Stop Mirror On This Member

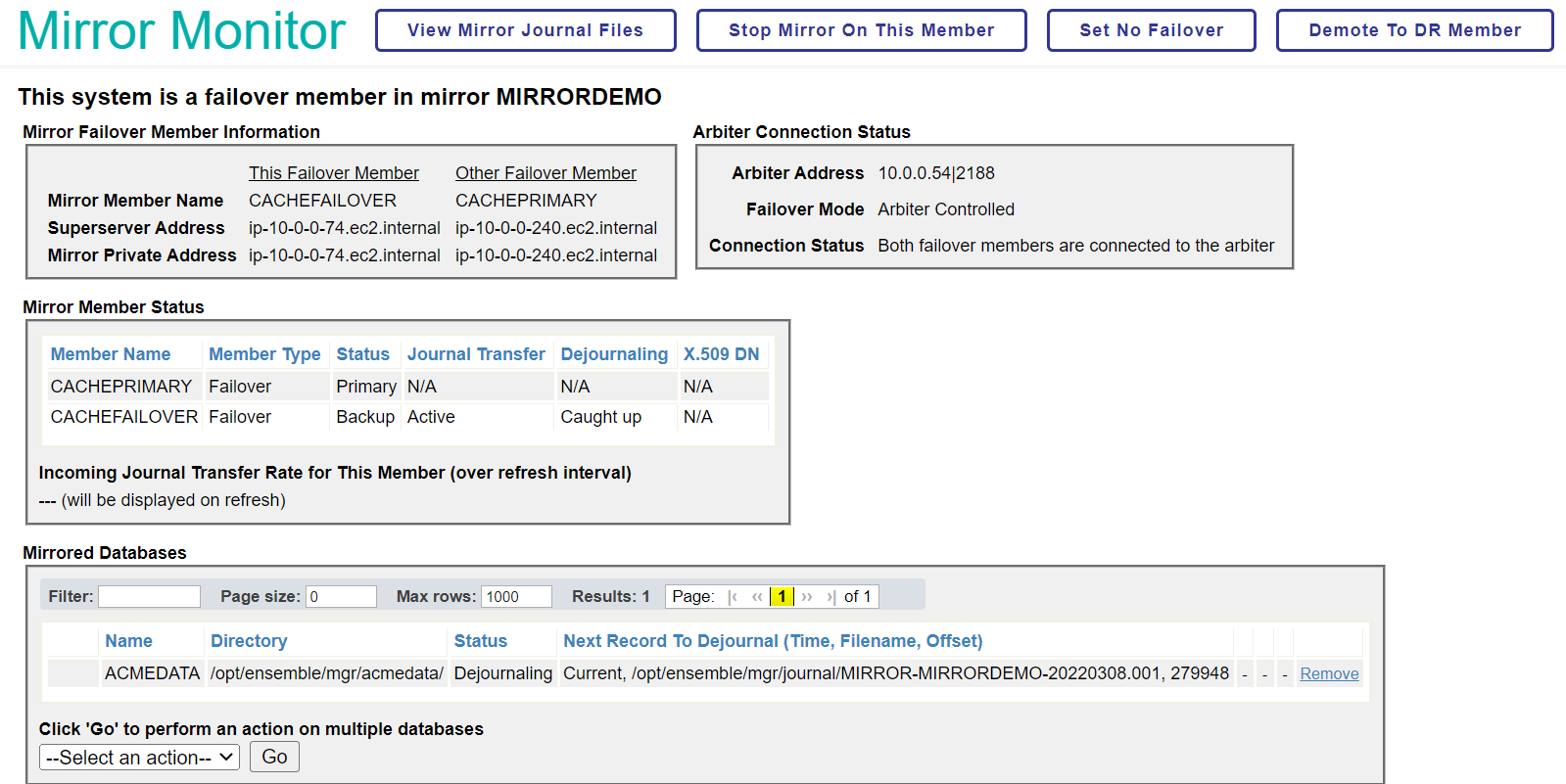click(x=861, y=30)
